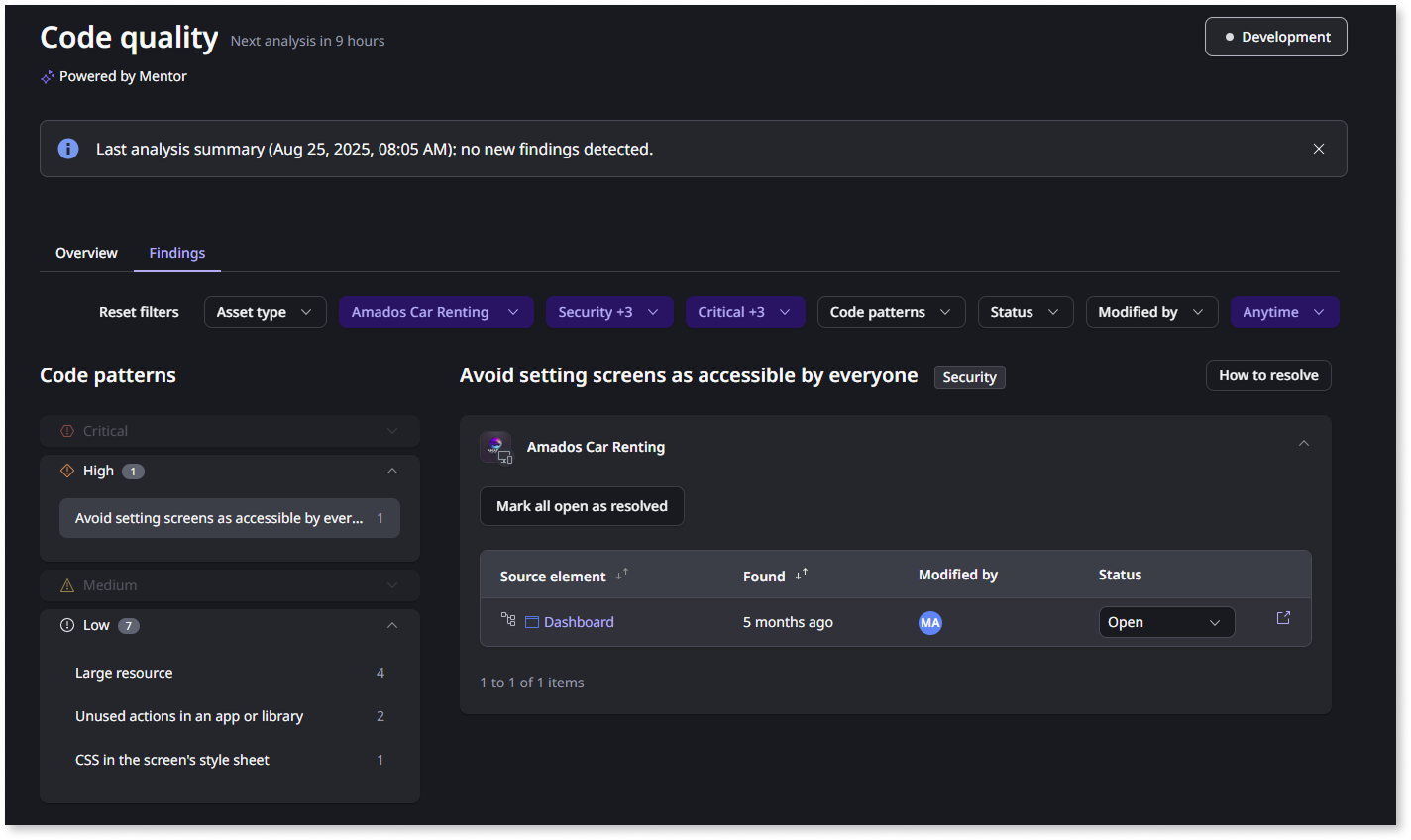Click the MA user avatar
Screen dimensions: 1411x840
[x=929, y=623]
